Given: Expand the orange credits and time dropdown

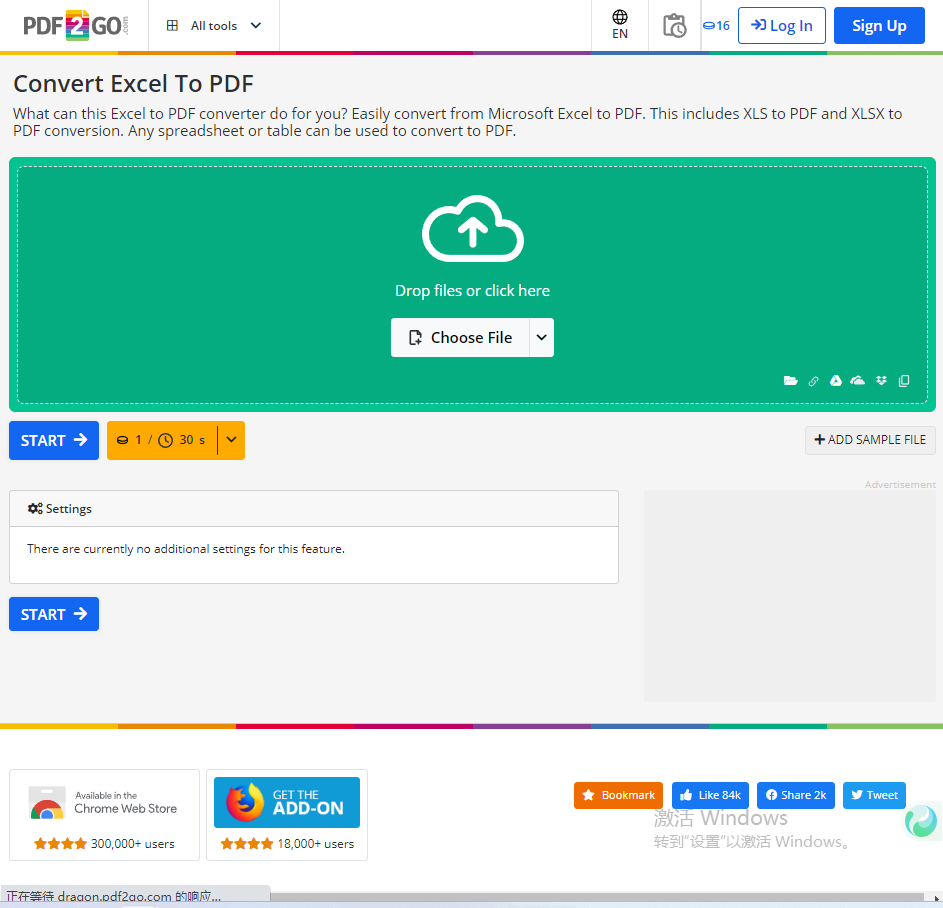Looking at the screenshot, I should tap(232, 440).
